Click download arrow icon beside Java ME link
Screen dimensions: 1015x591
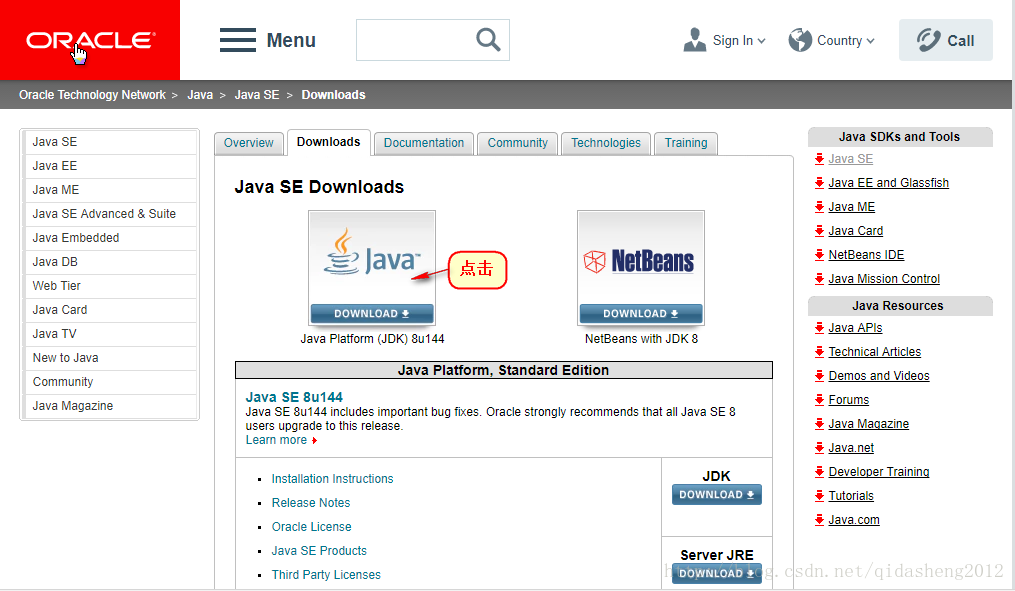tap(820, 206)
